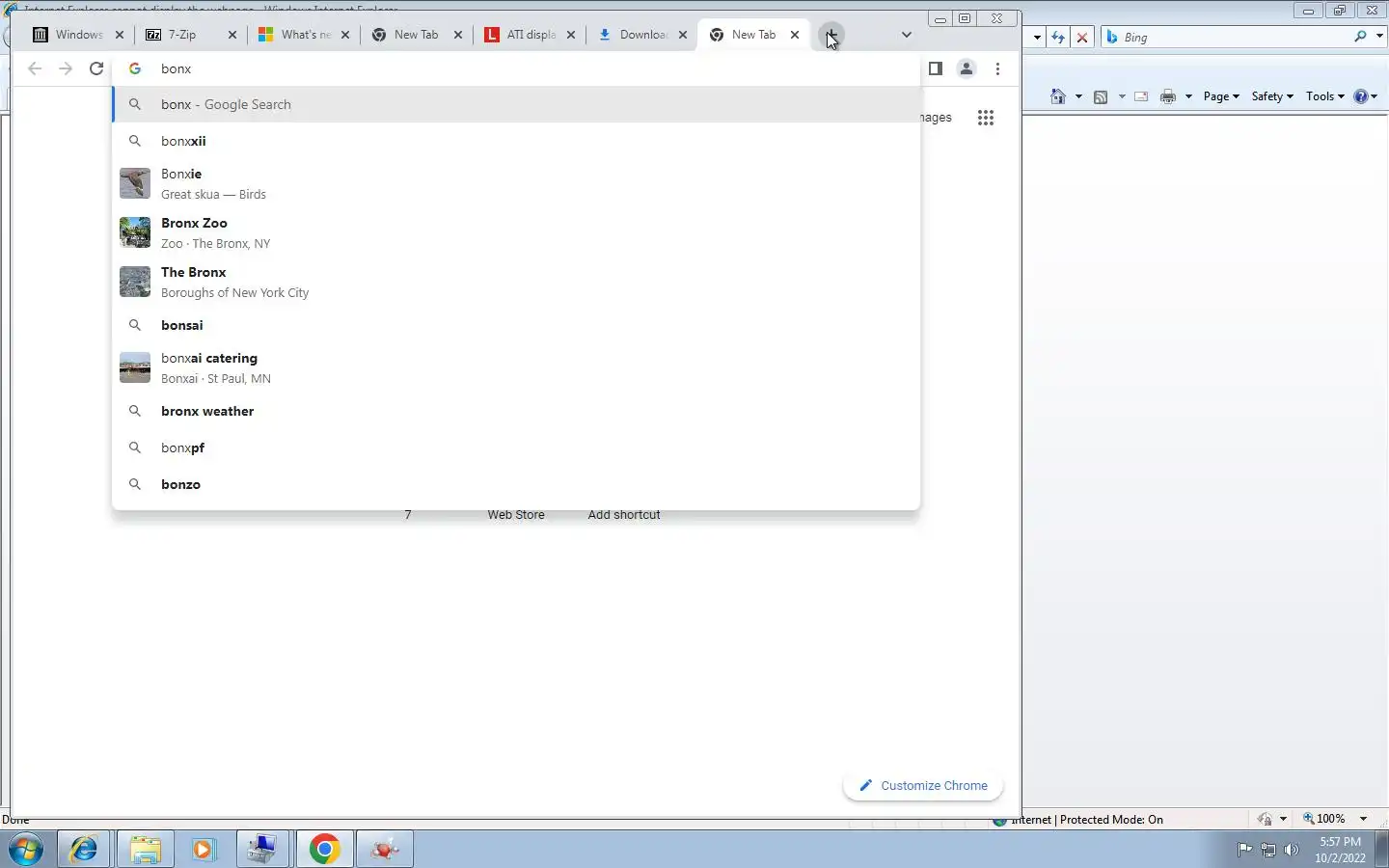
Task: Close the ATI display tab
Action: tap(571, 35)
